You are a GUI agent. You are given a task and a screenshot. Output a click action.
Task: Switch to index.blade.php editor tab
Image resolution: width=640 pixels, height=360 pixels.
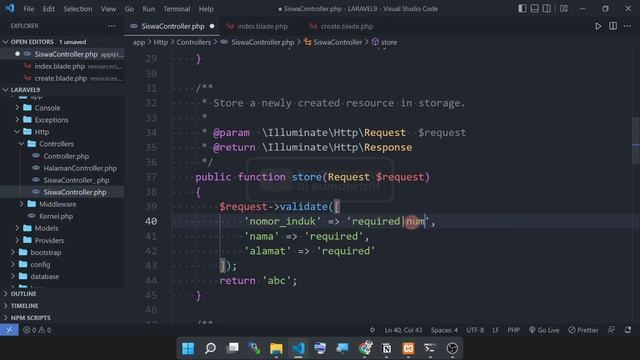click(x=262, y=26)
